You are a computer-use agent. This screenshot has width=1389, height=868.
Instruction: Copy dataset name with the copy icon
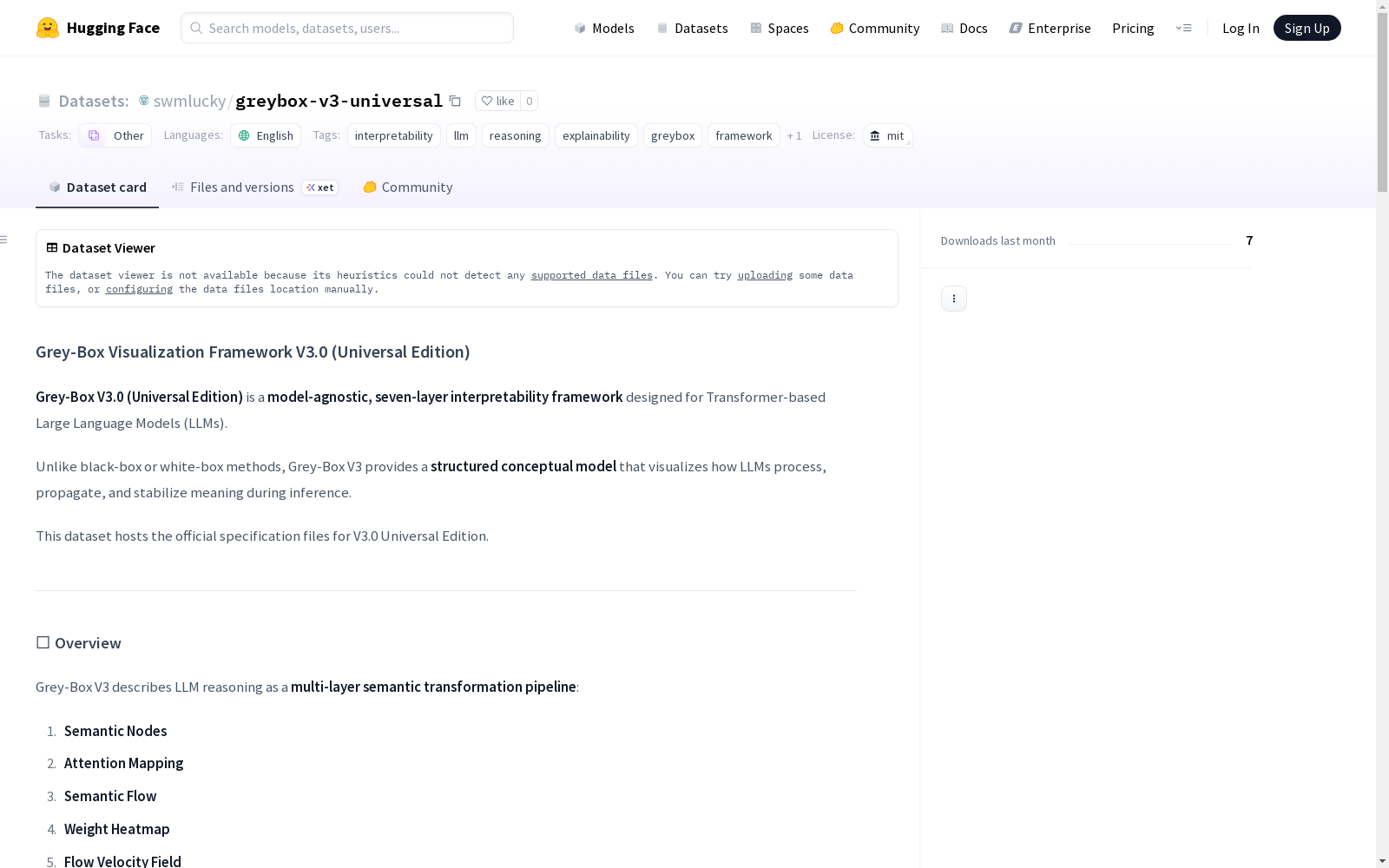(455, 101)
